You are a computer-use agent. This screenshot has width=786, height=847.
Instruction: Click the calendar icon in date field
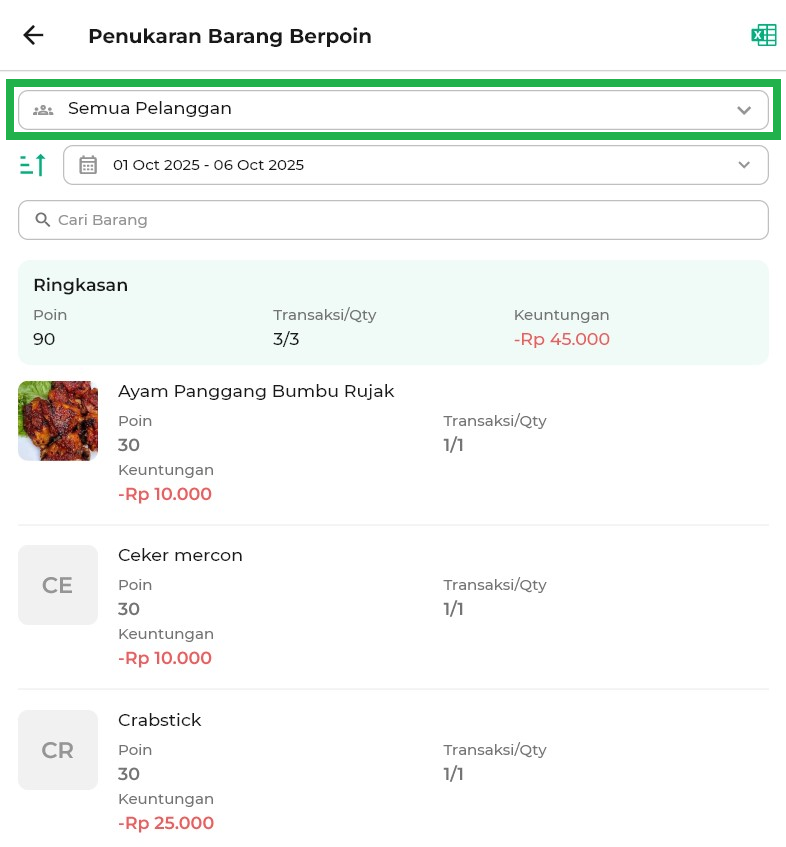click(88, 165)
